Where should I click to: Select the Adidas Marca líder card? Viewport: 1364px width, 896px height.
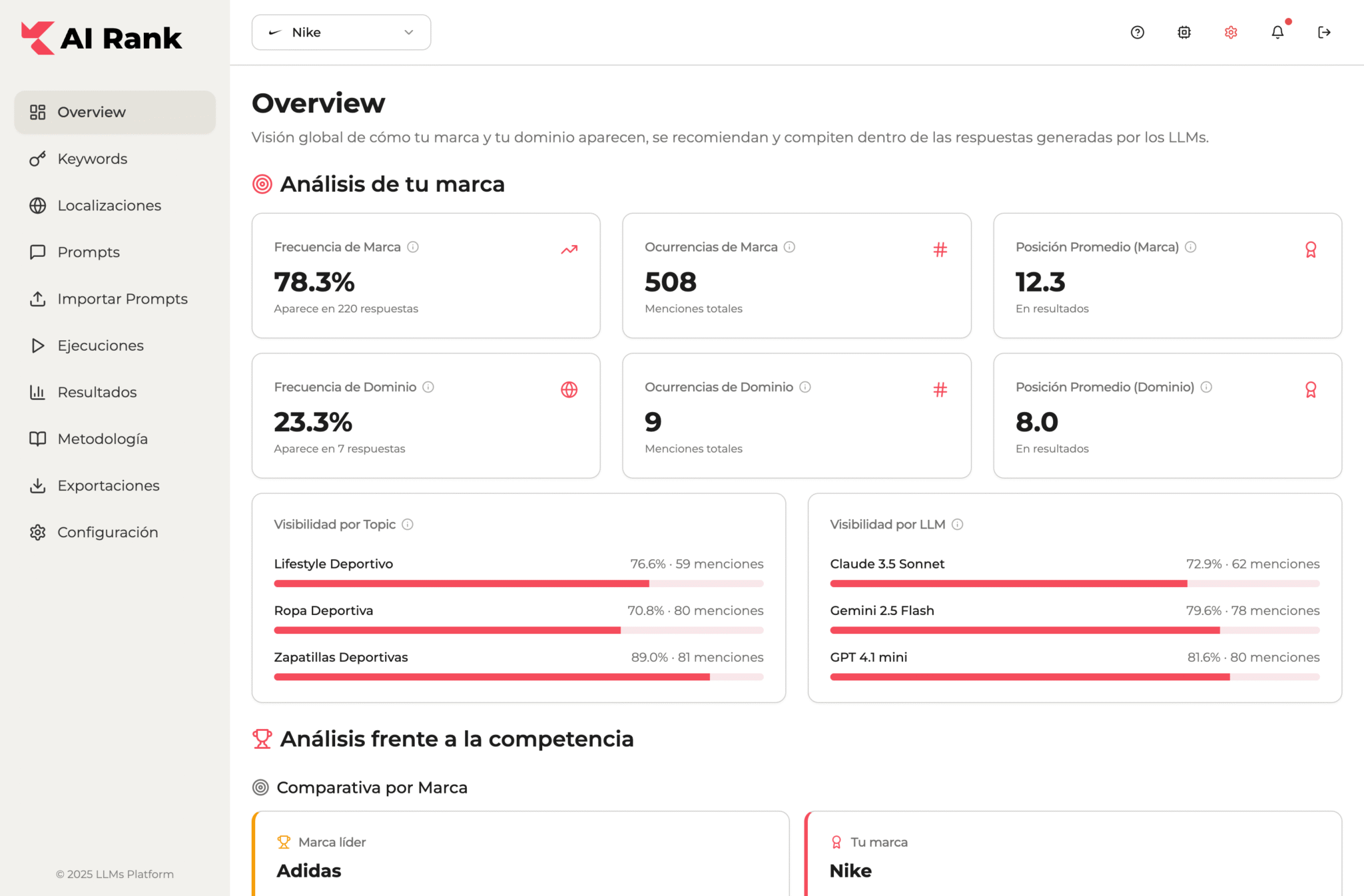(521, 853)
